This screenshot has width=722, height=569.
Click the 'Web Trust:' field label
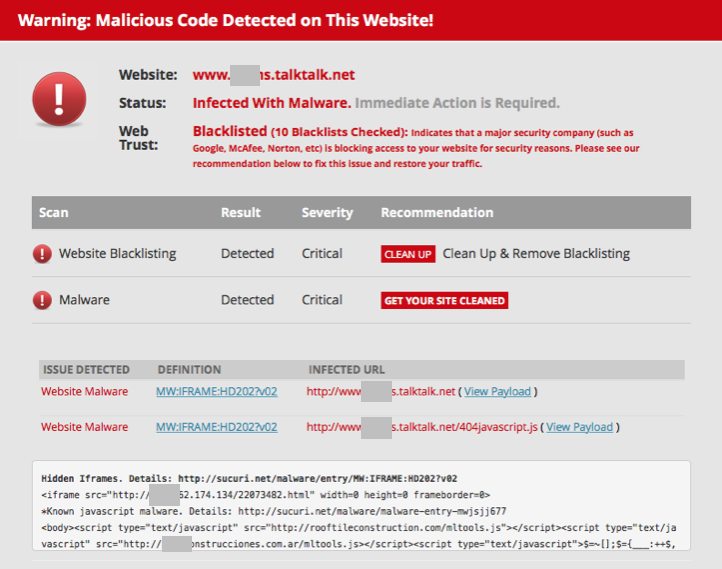(138, 138)
